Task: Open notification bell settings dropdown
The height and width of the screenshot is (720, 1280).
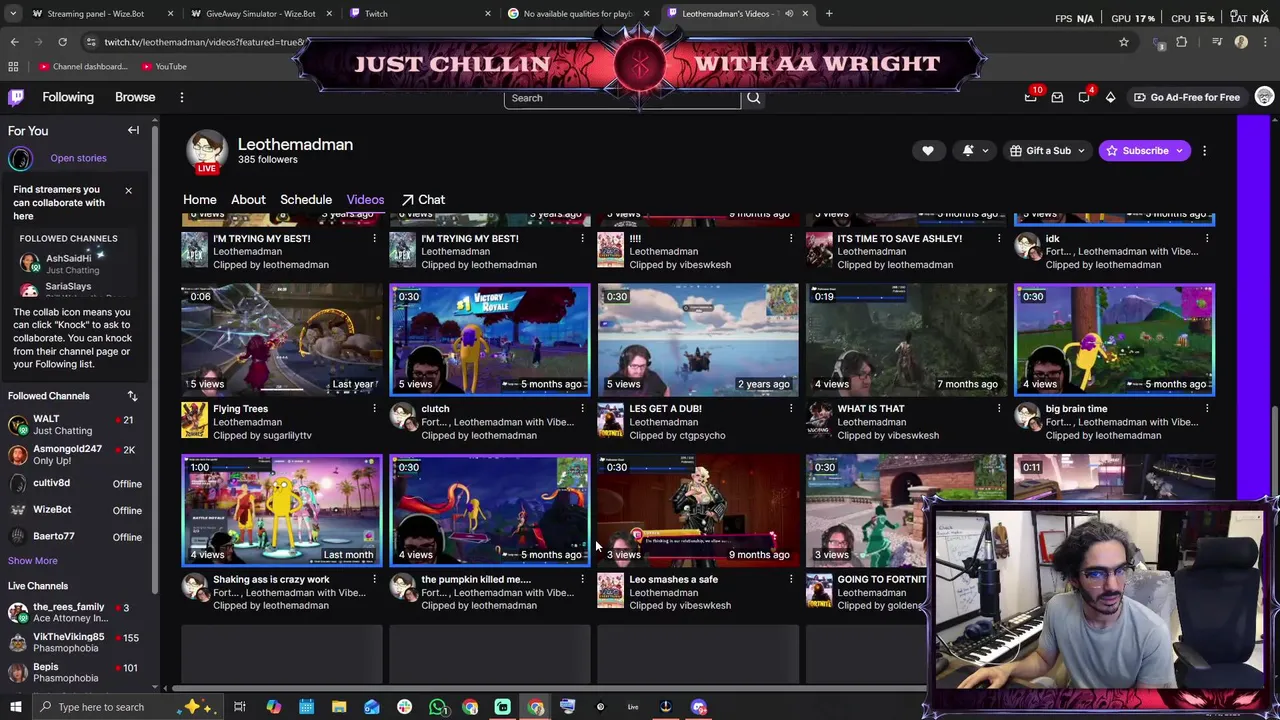Action: pyautogui.click(x=975, y=151)
